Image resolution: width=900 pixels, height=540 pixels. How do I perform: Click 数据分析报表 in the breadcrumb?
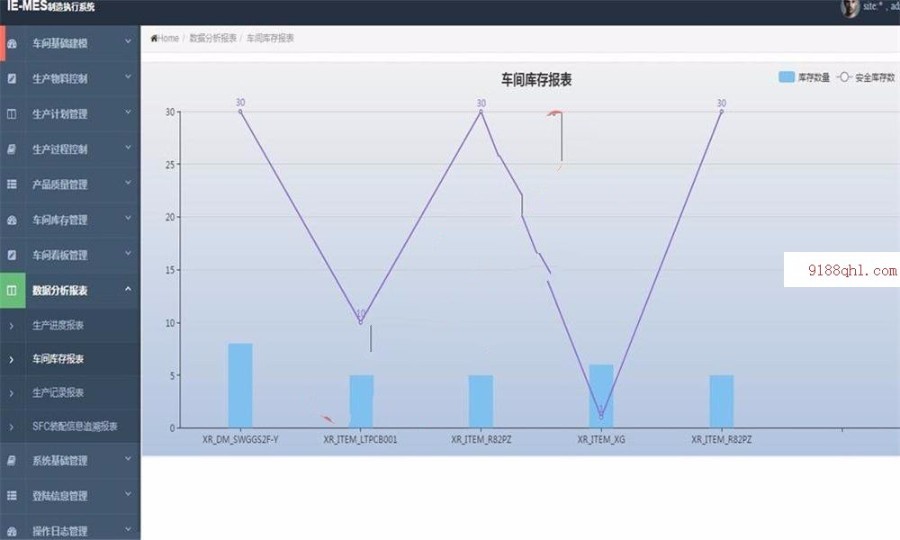coord(213,38)
